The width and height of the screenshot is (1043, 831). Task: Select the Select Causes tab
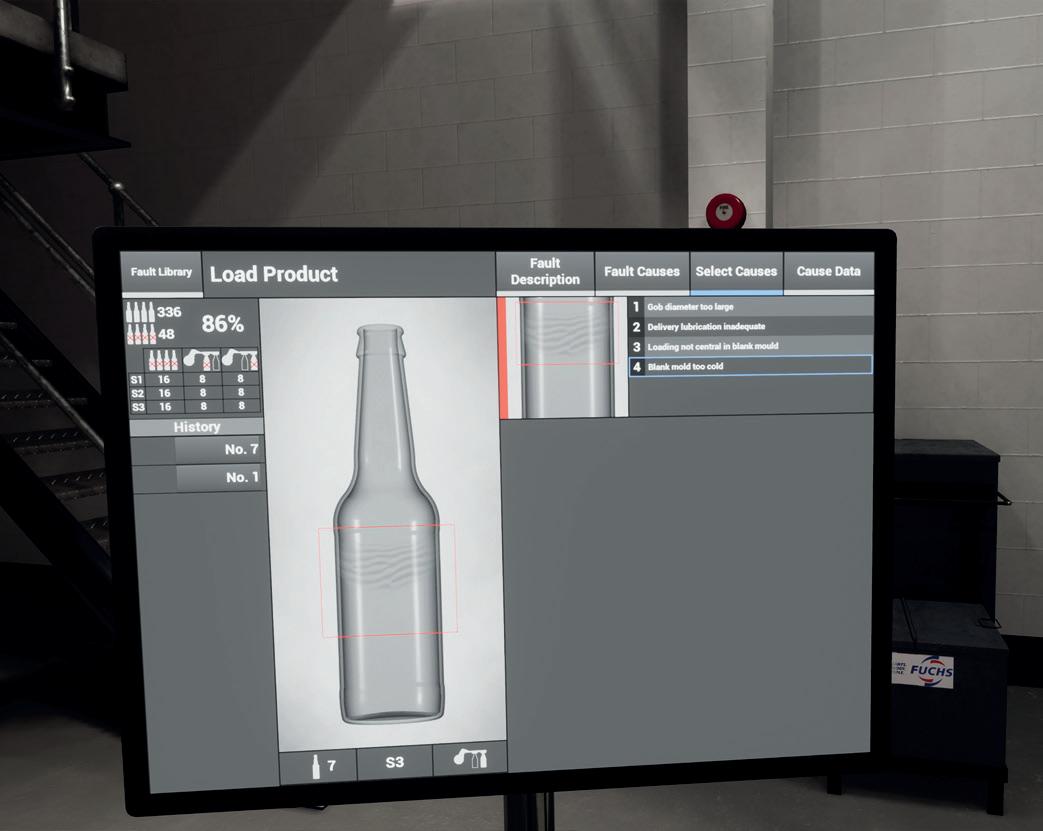click(x=736, y=272)
